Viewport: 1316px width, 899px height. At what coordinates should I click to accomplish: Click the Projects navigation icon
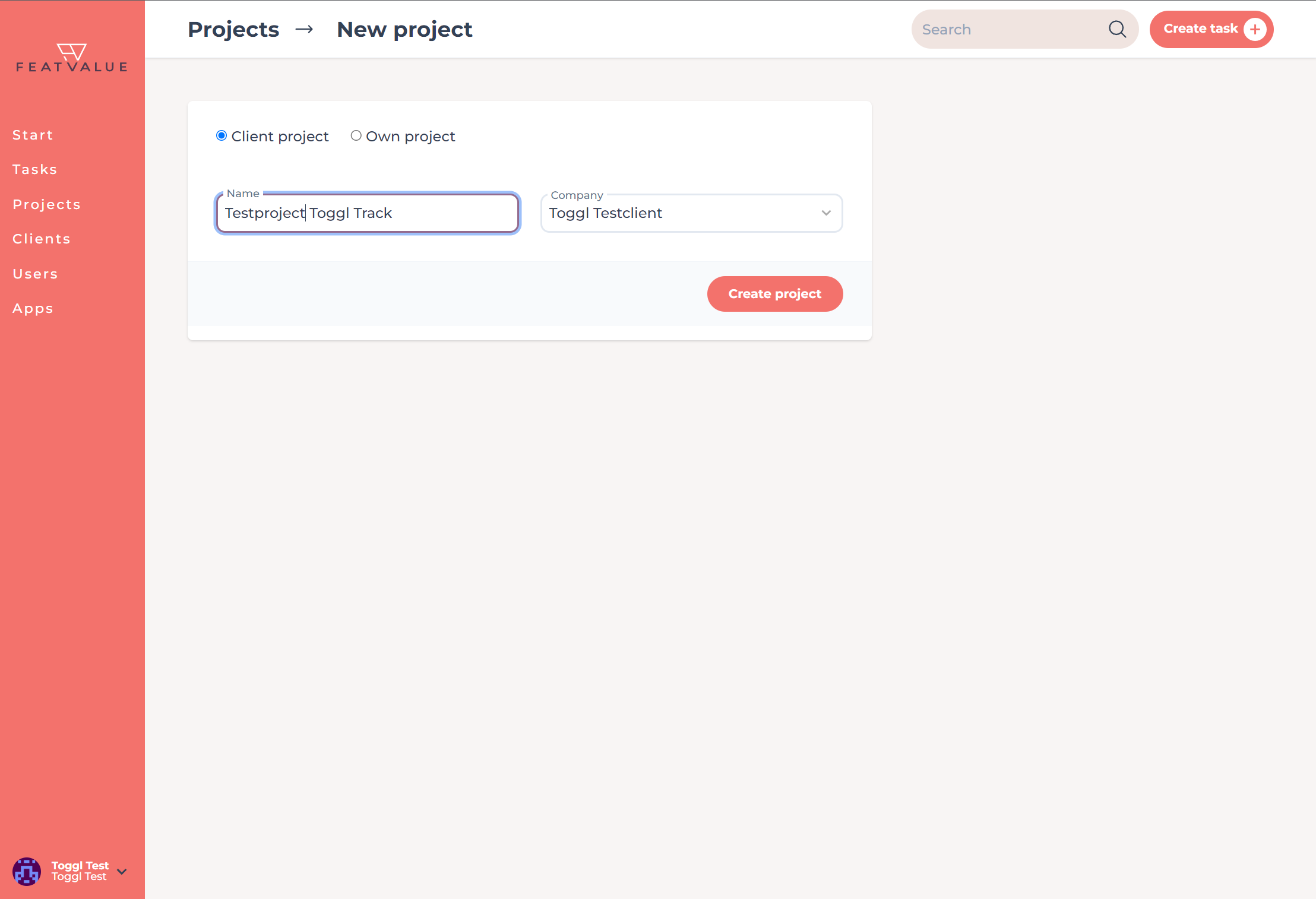point(47,204)
